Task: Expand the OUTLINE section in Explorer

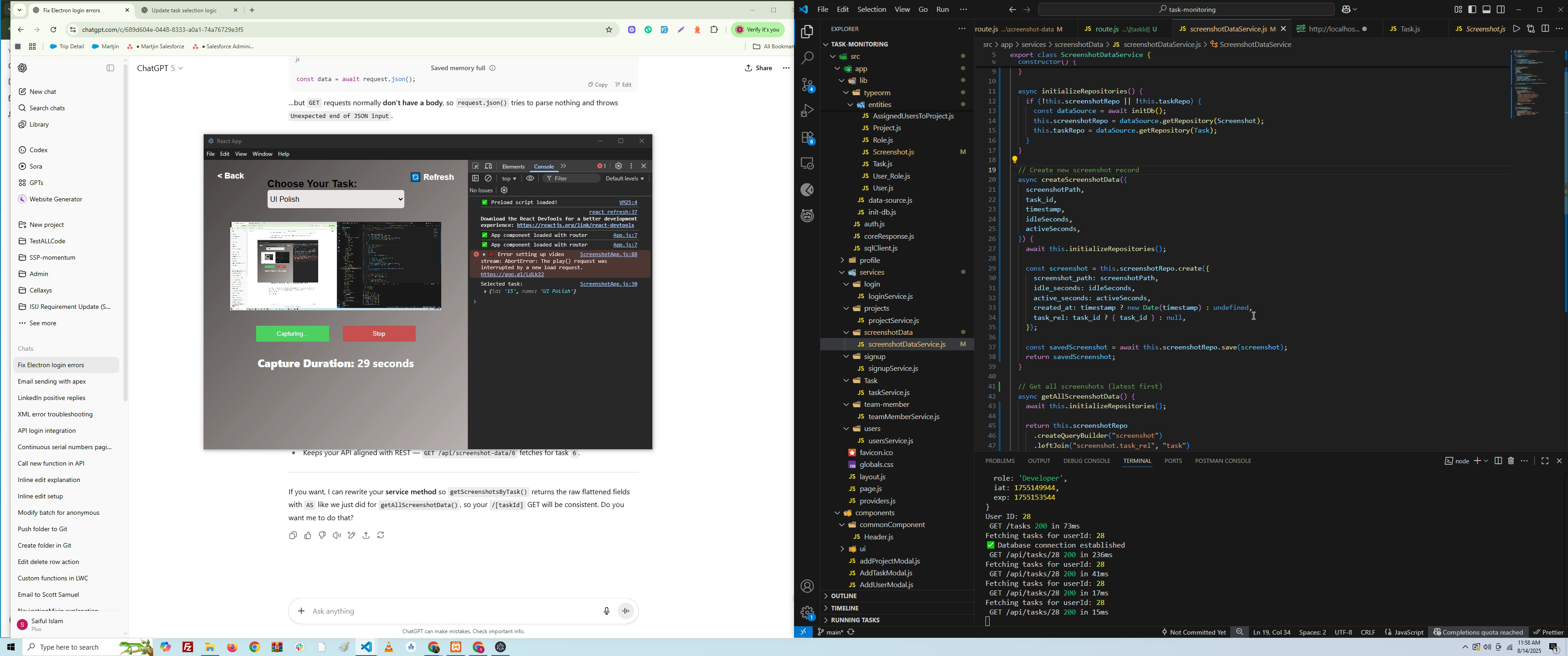Action: point(844,596)
